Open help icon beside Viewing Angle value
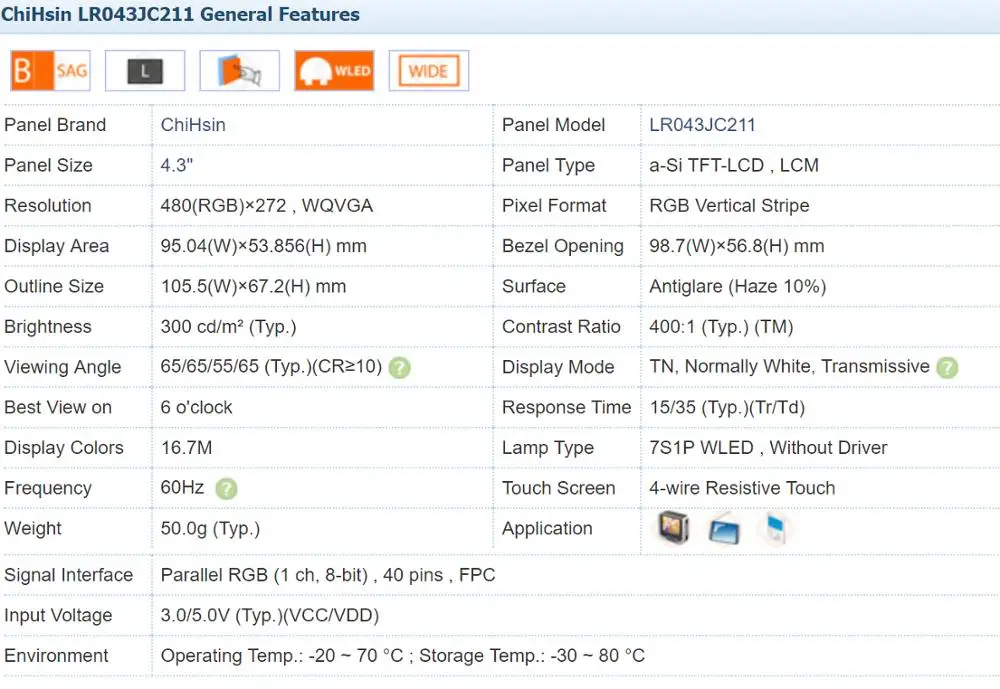1000x689 pixels. pyautogui.click(x=400, y=367)
